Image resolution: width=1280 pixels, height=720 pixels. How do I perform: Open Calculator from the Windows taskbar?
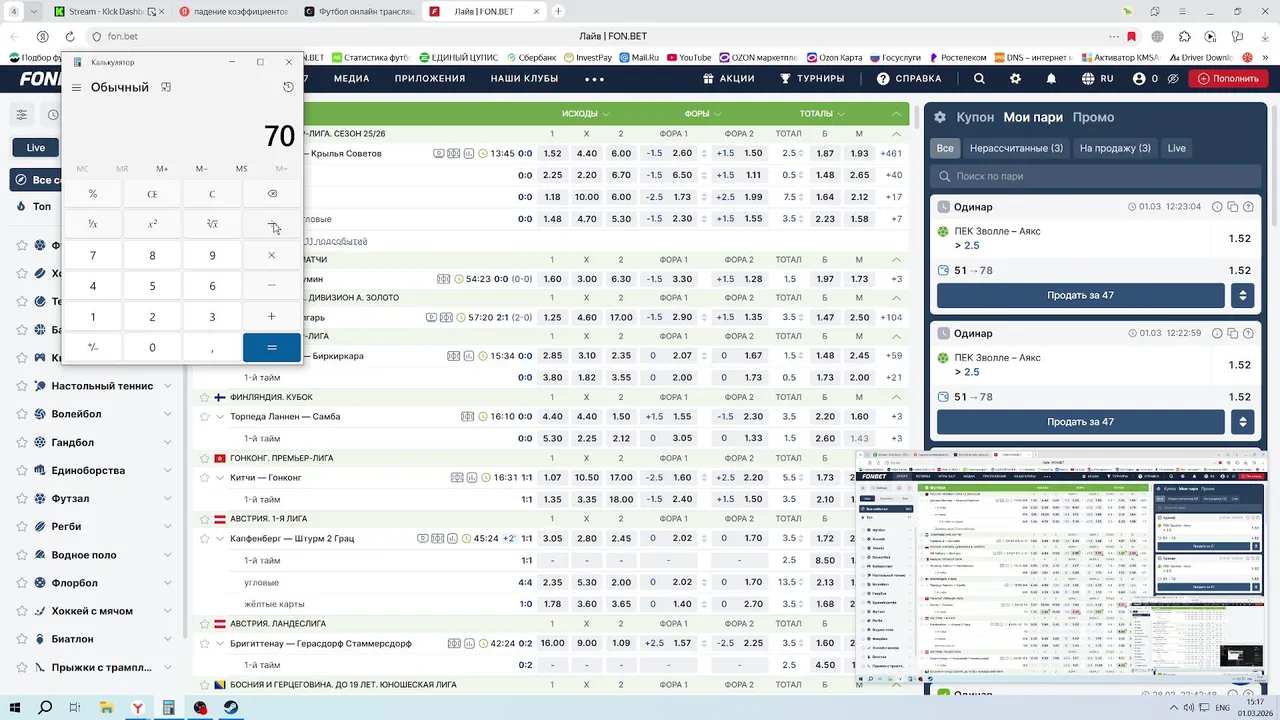coord(169,708)
